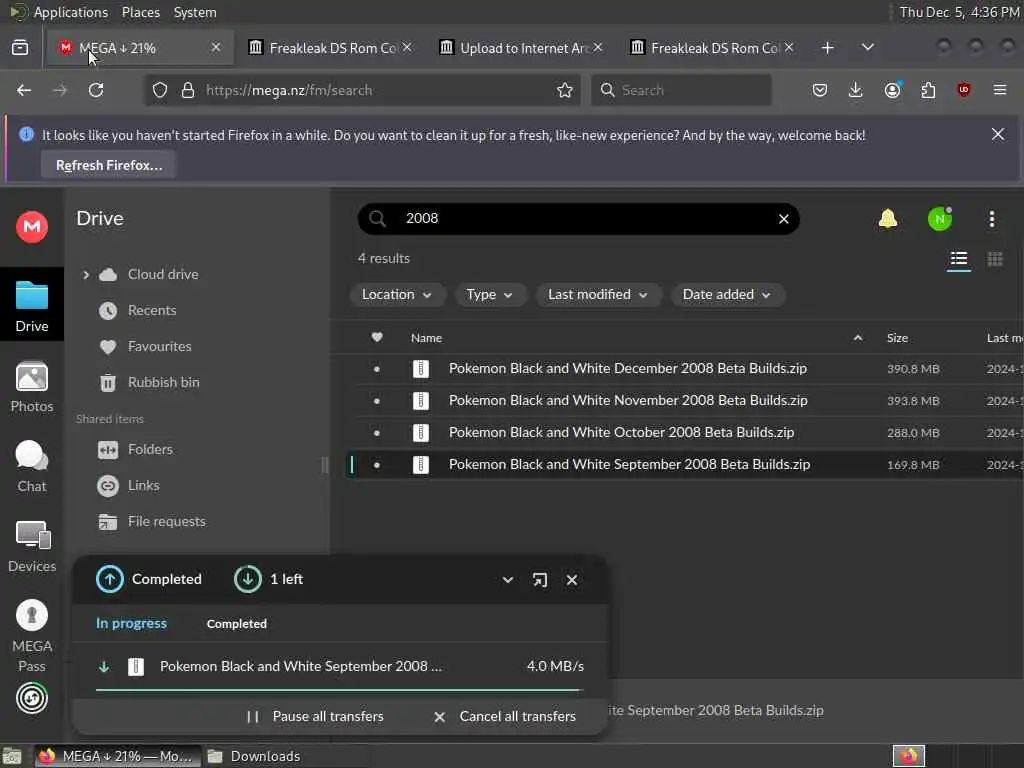Click the MEGA search field 2008
Image resolution: width=1024 pixels, height=768 pixels.
(578, 219)
